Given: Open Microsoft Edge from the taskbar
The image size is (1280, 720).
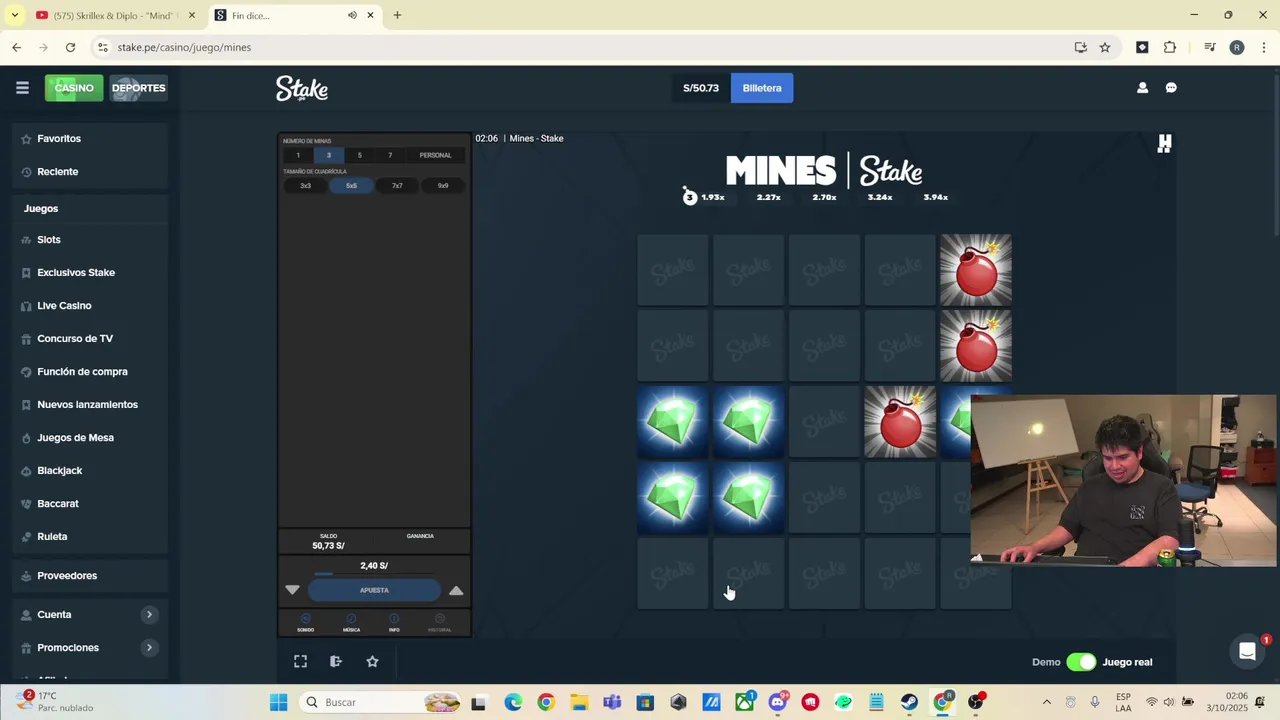Looking at the screenshot, I should point(513,702).
